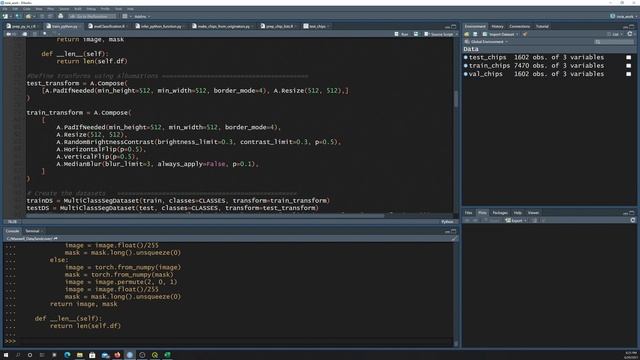Open the first prep .R editor tab
Viewport: 640px width, 360px height.
pos(22,27)
